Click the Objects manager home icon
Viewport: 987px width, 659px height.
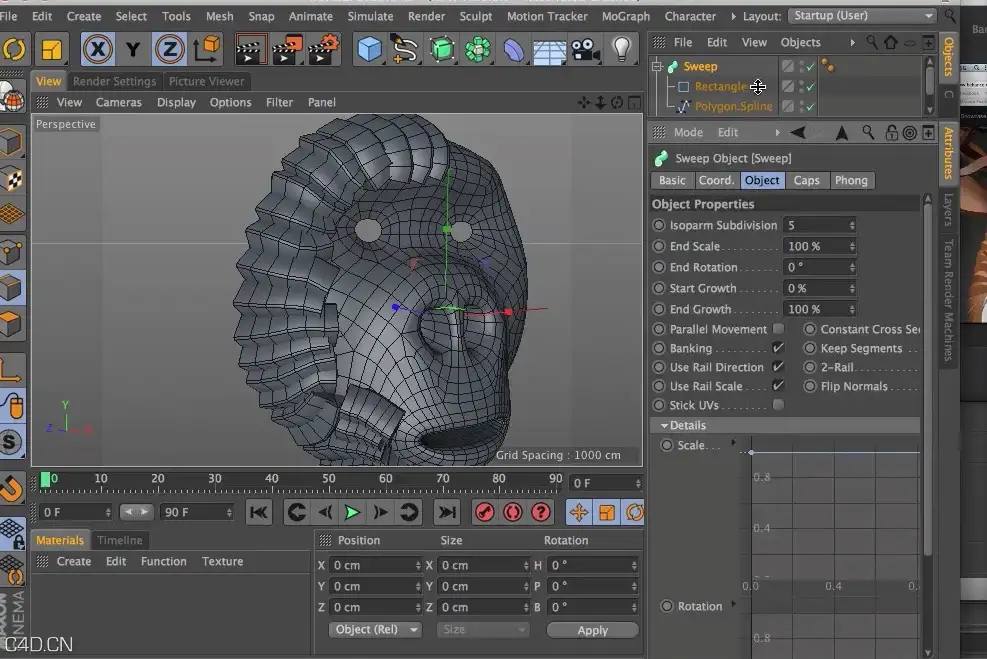890,43
